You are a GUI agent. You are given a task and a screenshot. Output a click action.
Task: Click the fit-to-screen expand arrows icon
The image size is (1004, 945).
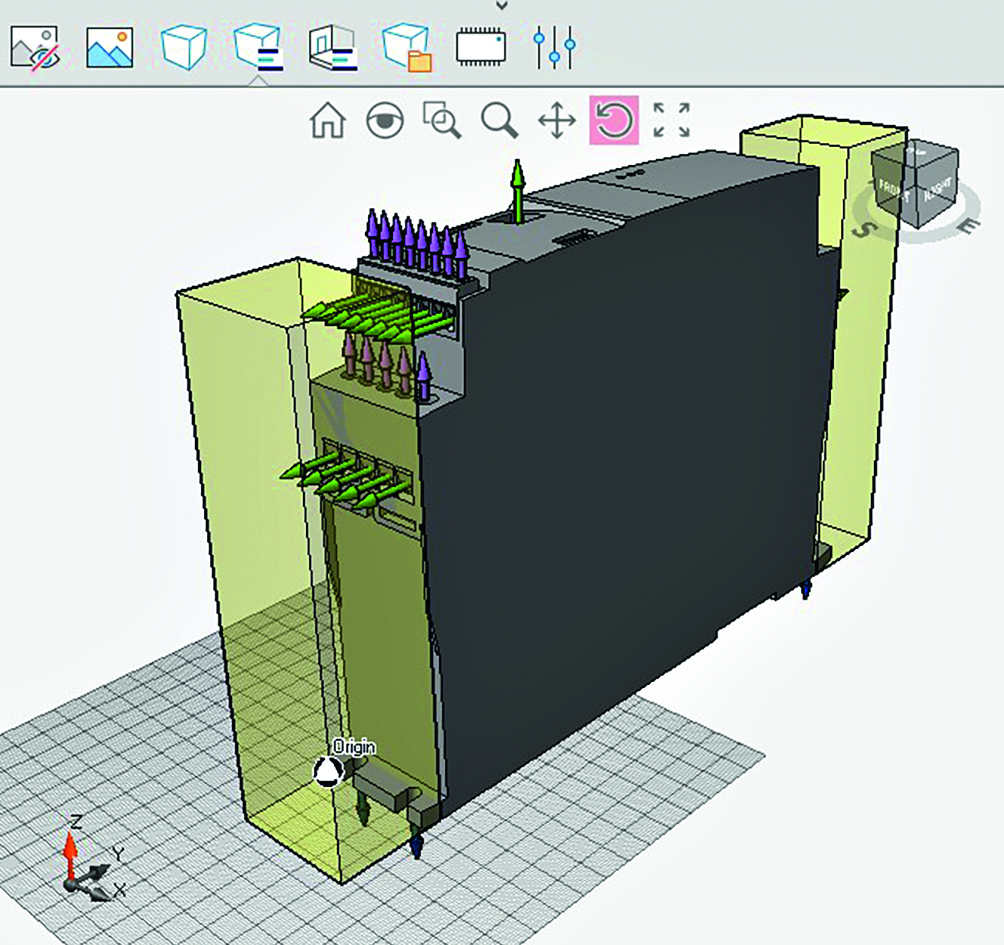672,120
